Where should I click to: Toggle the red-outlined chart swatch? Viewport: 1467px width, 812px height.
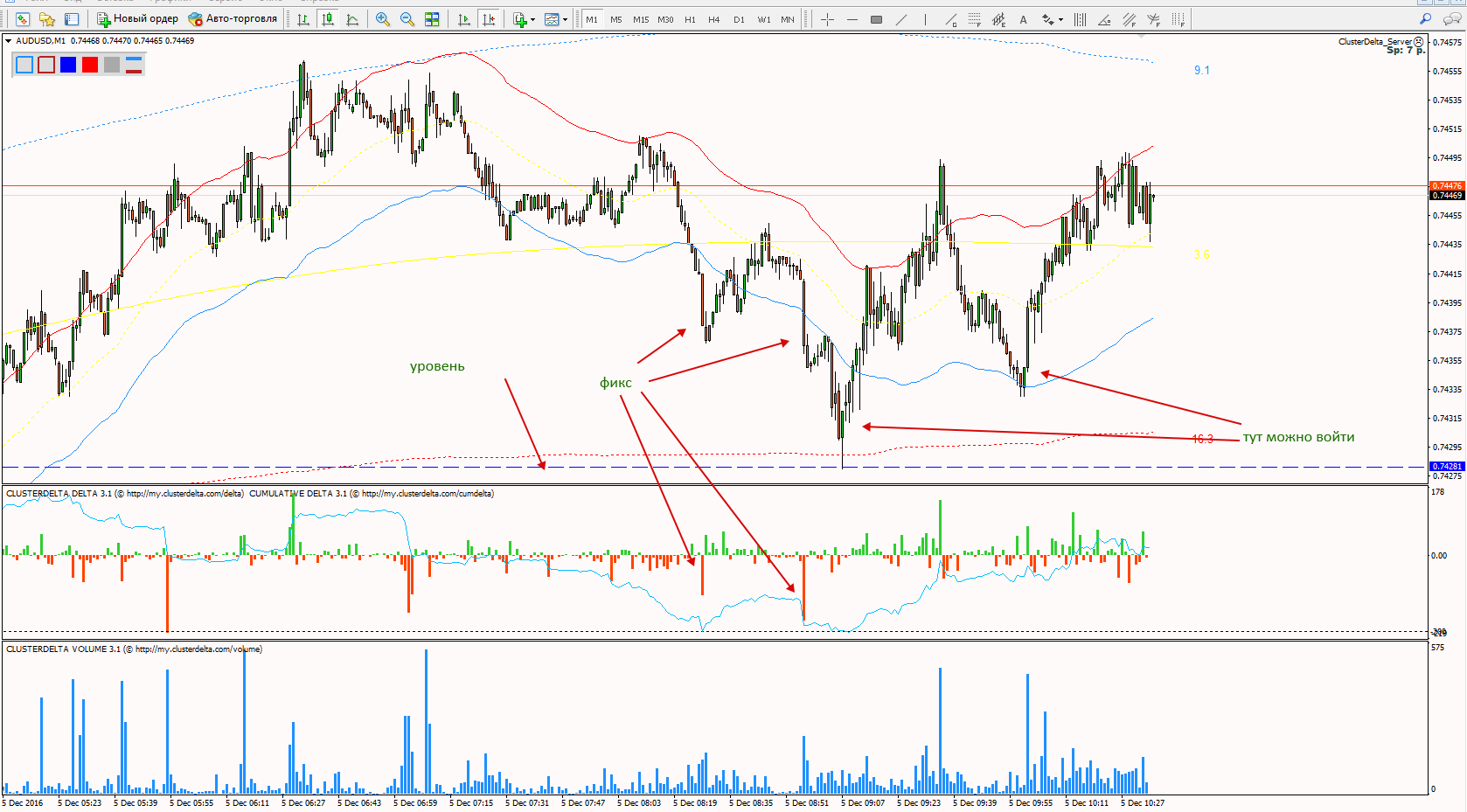46,64
